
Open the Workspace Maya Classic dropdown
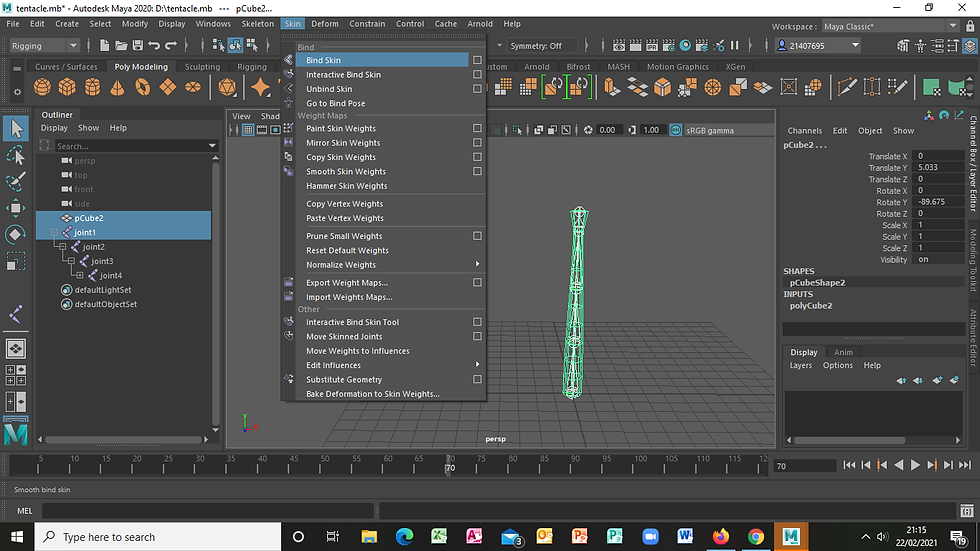pyautogui.click(x=890, y=26)
